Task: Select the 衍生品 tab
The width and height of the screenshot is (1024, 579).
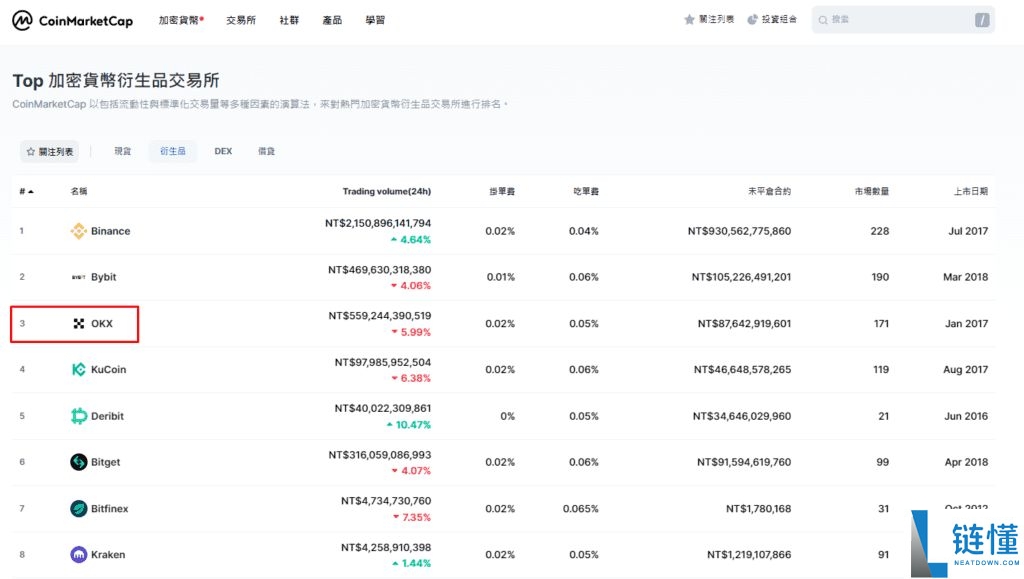Action: coord(172,151)
